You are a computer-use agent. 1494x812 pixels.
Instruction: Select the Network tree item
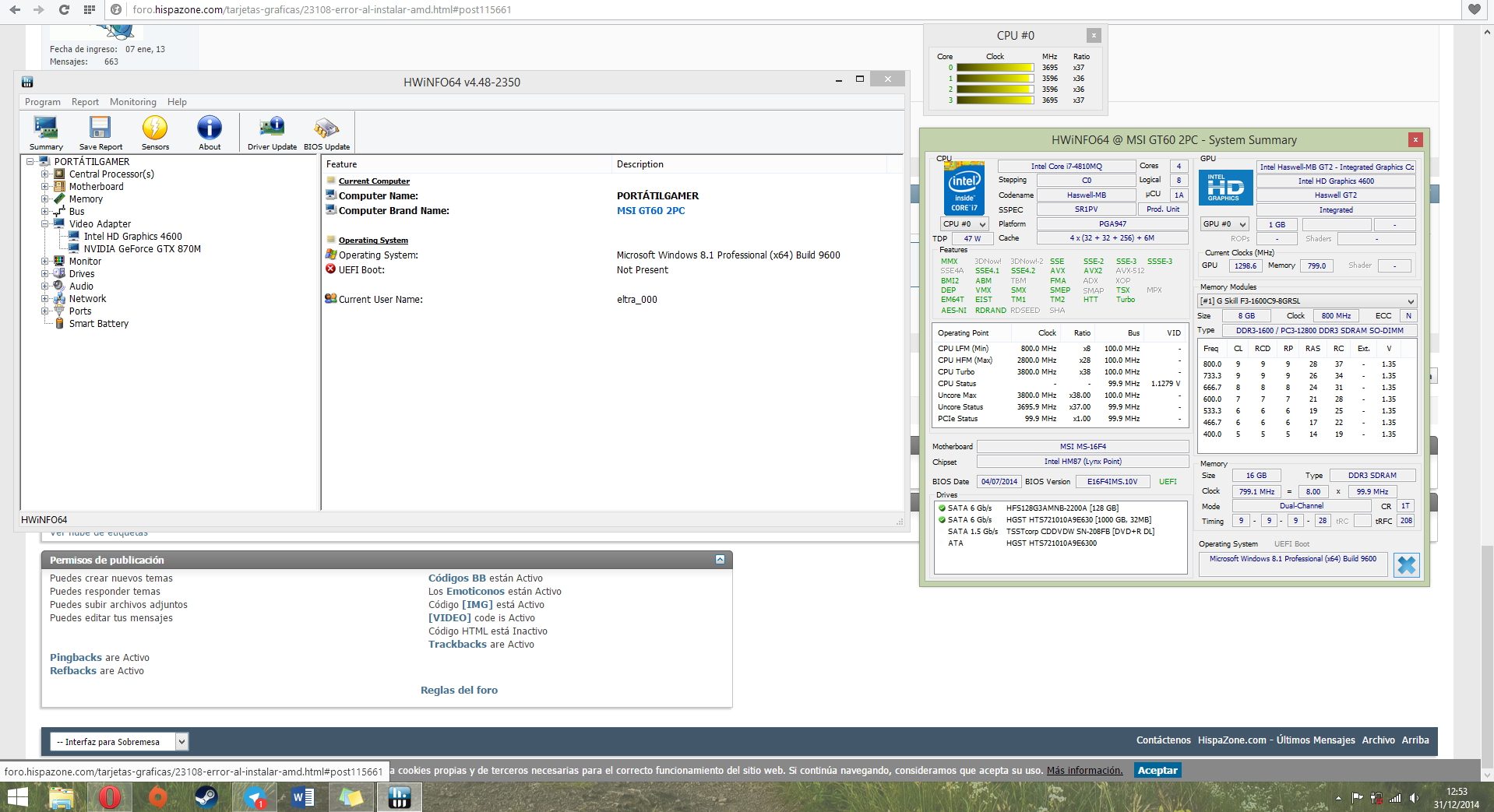click(x=87, y=299)
